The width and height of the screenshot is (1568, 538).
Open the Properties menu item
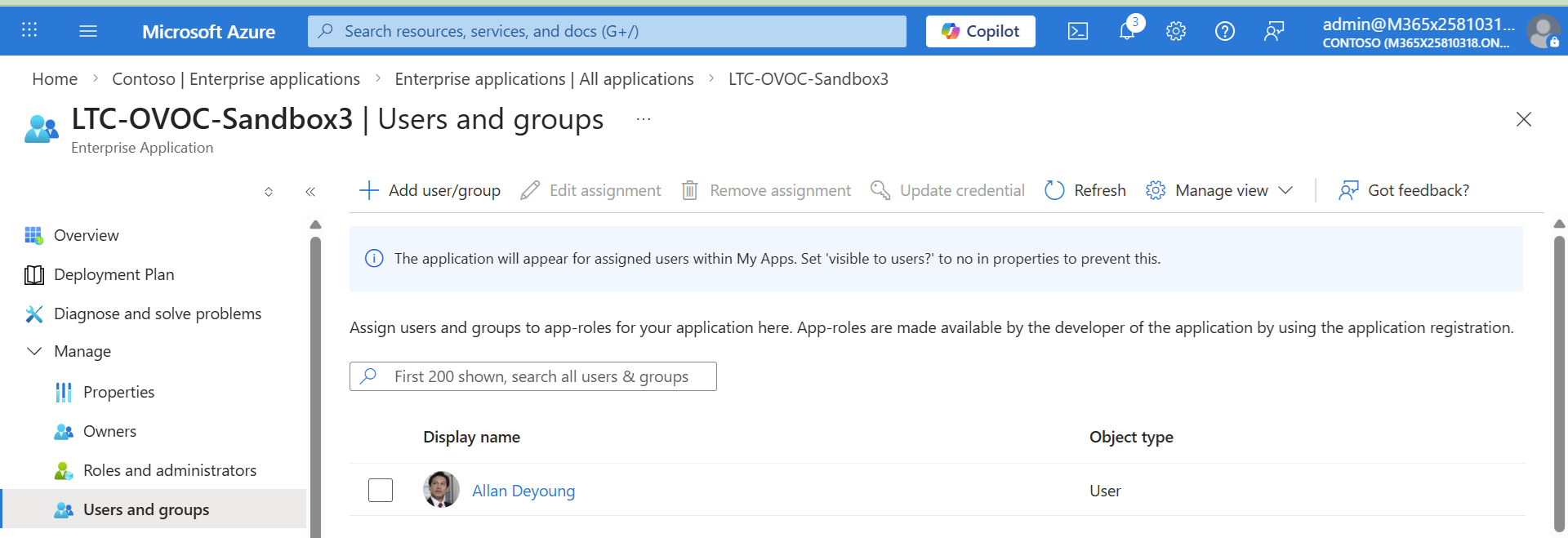[x=118, y=392]
